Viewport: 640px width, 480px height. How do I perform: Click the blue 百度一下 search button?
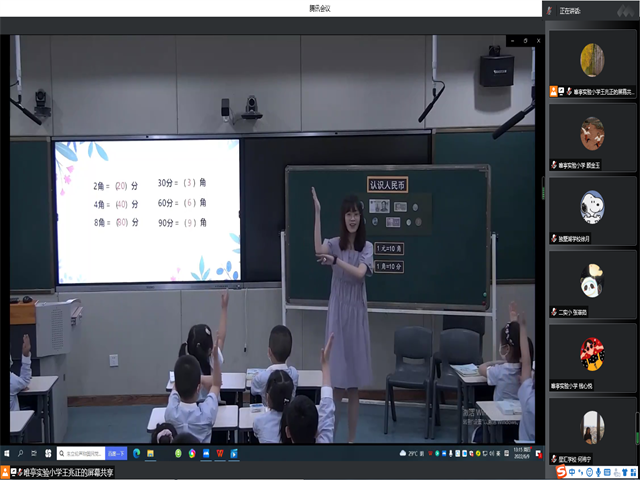pyautogui.click(x=116, y=453)
